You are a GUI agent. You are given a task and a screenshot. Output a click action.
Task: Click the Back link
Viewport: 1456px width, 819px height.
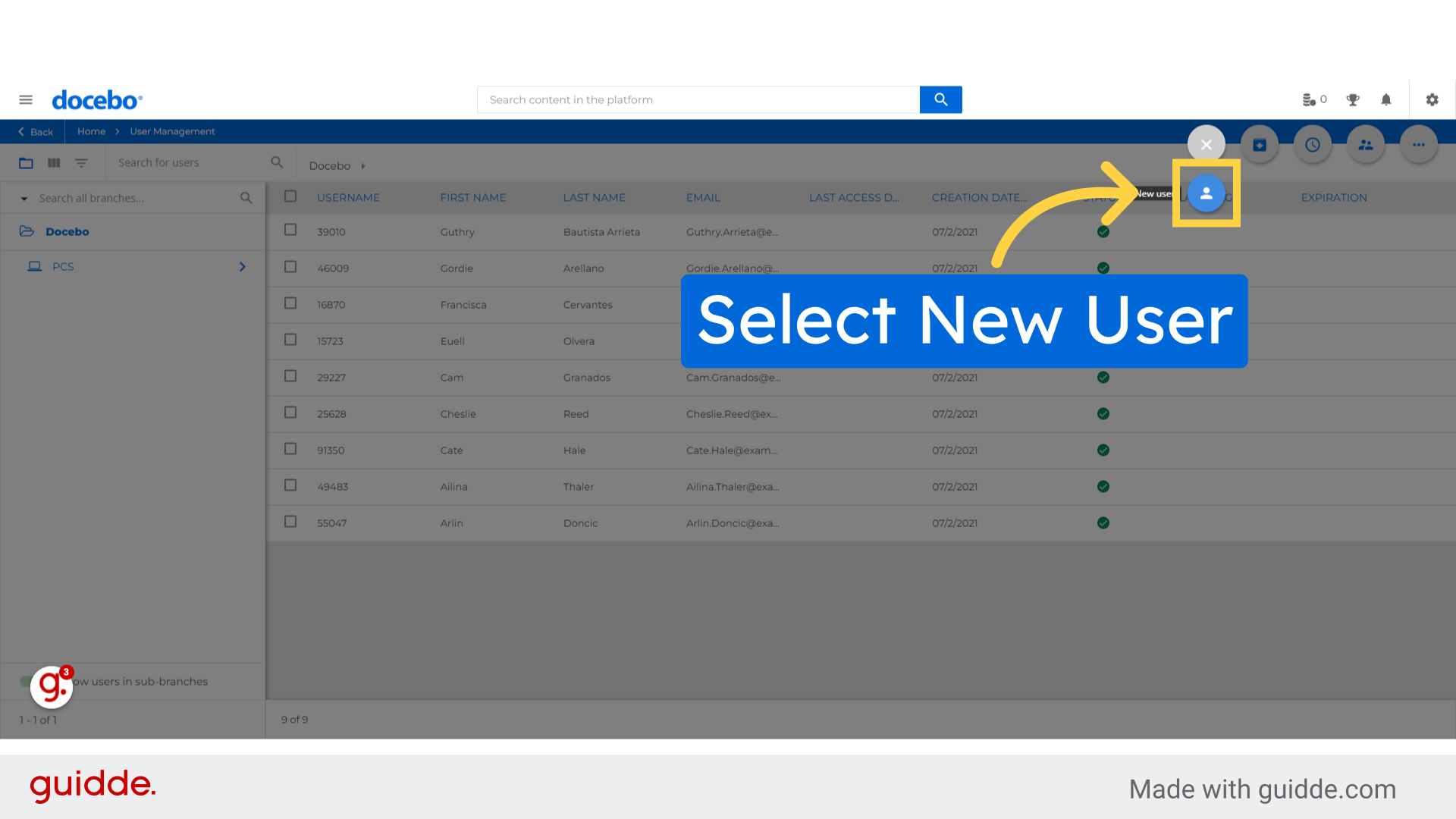[x=34, y=131]
